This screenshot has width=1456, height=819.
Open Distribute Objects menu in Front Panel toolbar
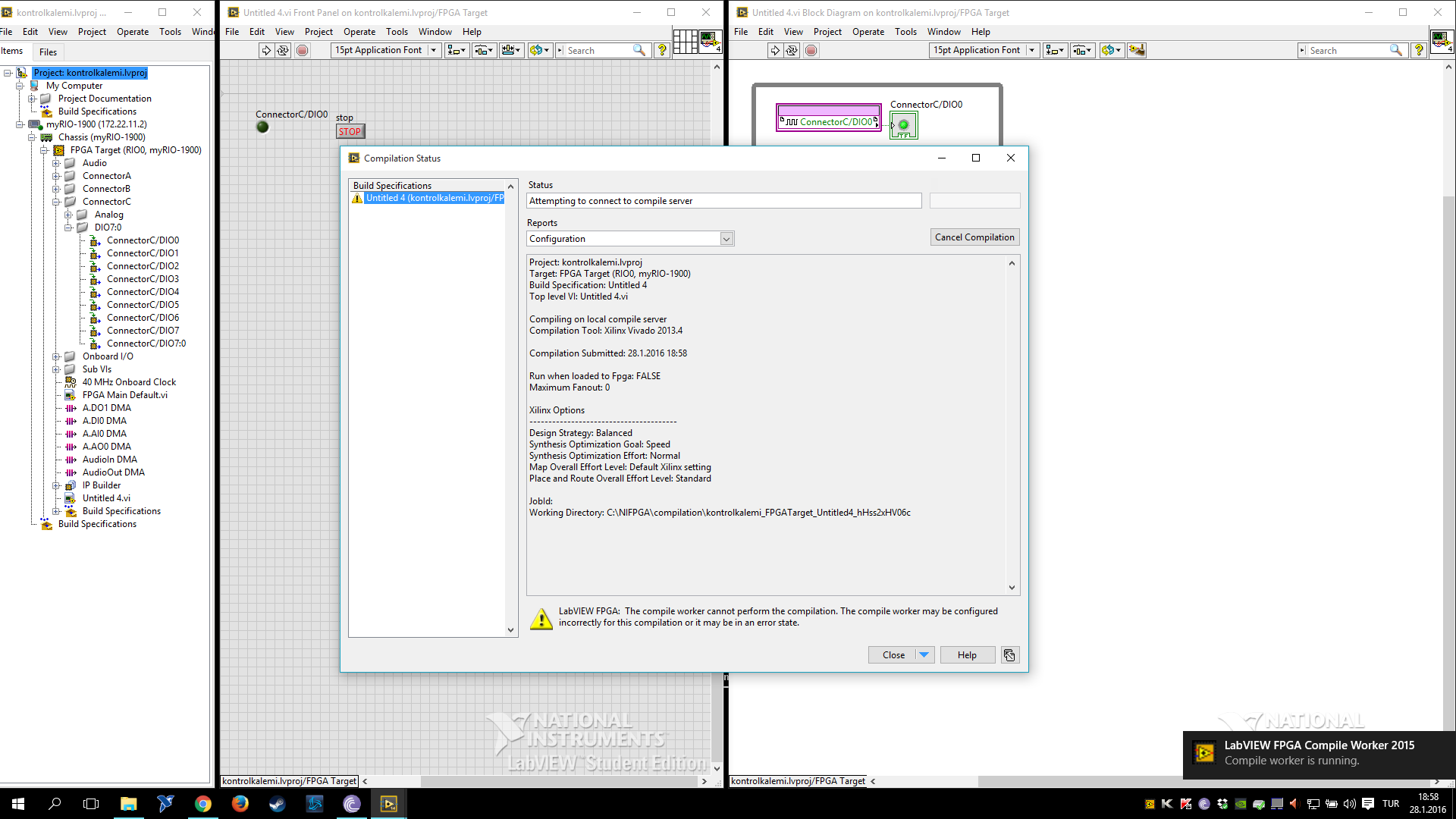click(x=484, y=50)
